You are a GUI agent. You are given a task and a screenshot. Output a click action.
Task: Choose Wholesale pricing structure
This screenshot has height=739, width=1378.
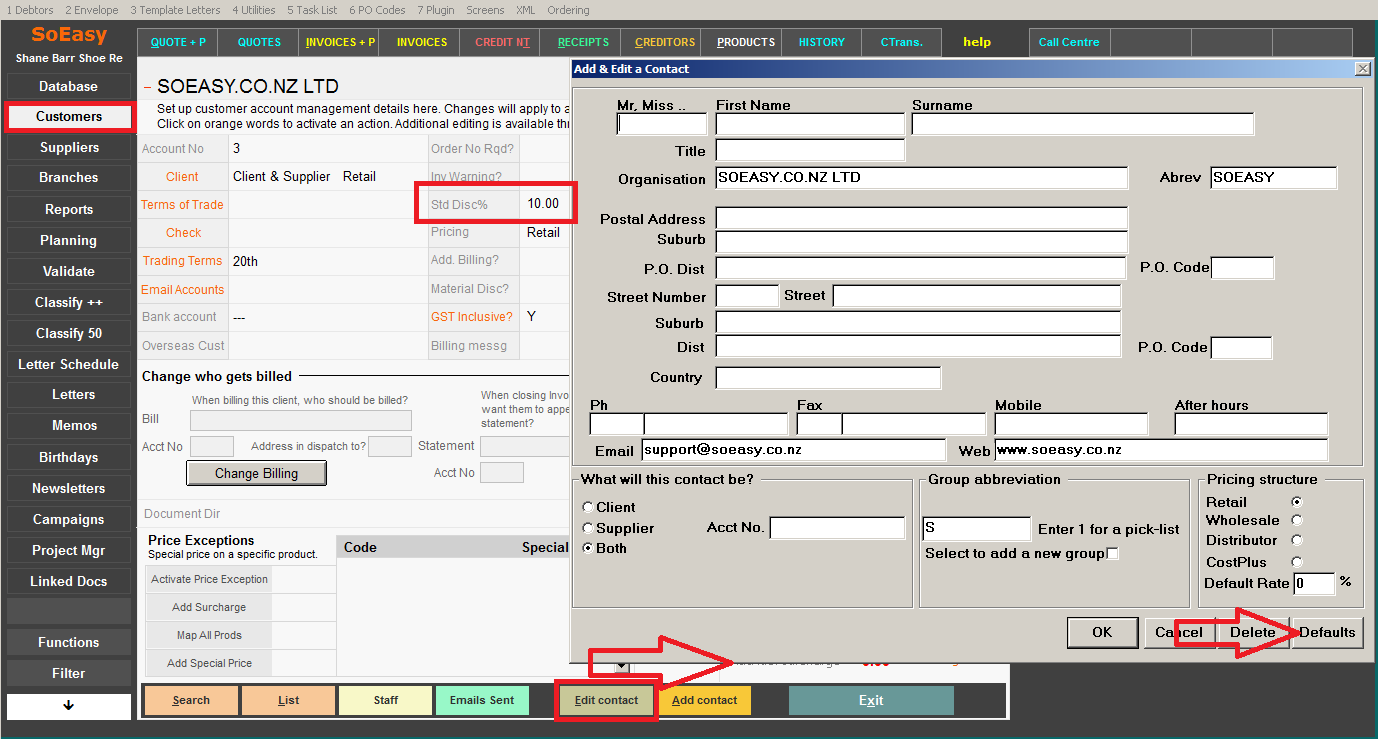(1297, 520)
